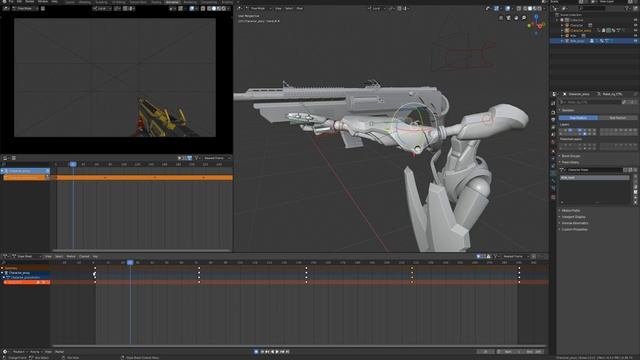
Task: Open Keying menu in timeline
Action: coord(35,351)
